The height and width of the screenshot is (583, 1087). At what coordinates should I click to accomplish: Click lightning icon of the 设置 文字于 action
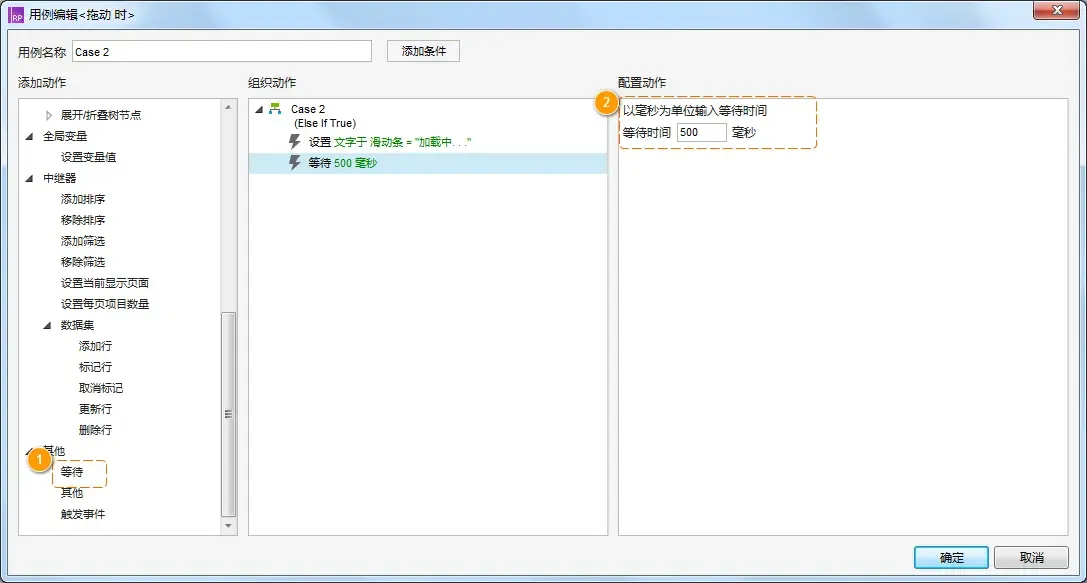[x=295, y=142]
